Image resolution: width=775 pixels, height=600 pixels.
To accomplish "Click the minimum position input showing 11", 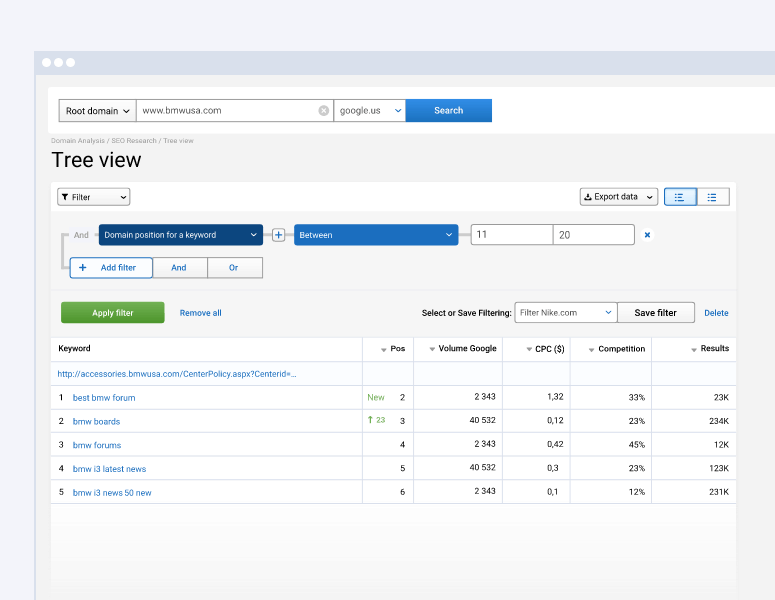I will tap(511, 235).
